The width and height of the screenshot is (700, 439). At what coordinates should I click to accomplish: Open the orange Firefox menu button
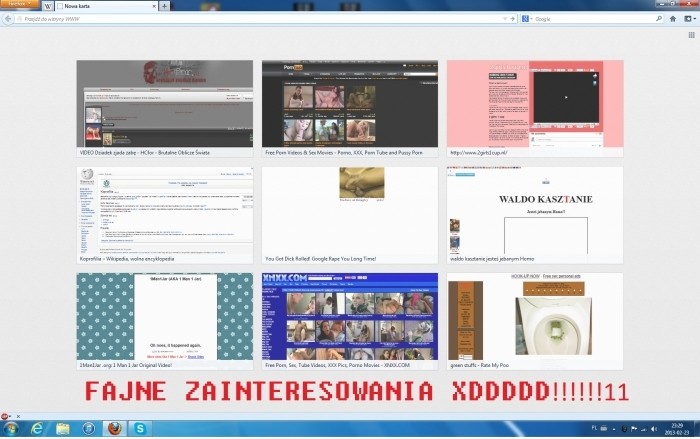[x=19, y=6]
